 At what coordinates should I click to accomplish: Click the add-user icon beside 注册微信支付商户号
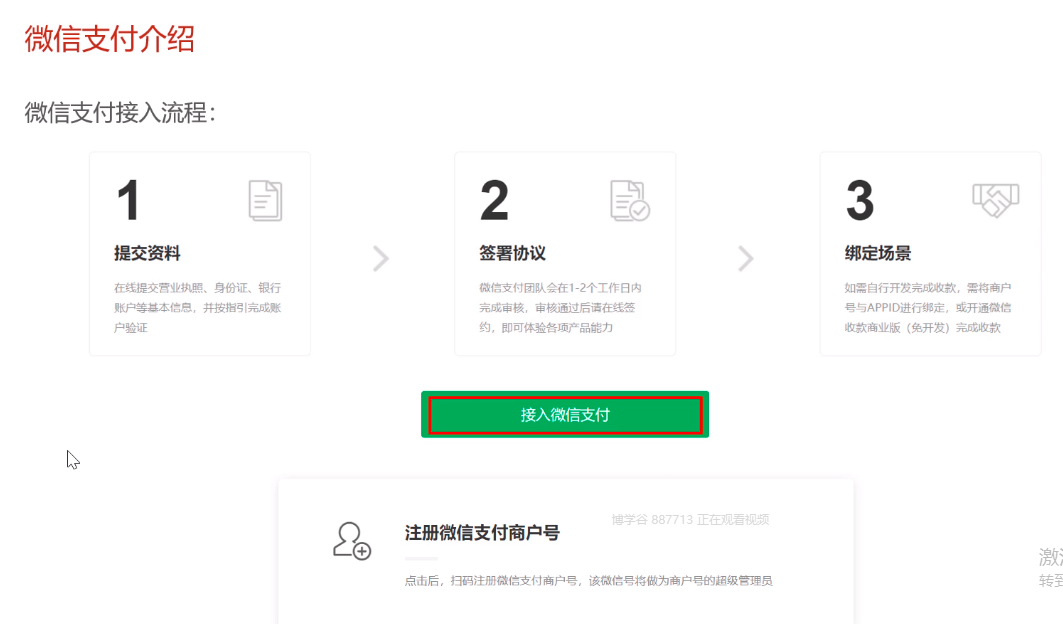(352, 541)
